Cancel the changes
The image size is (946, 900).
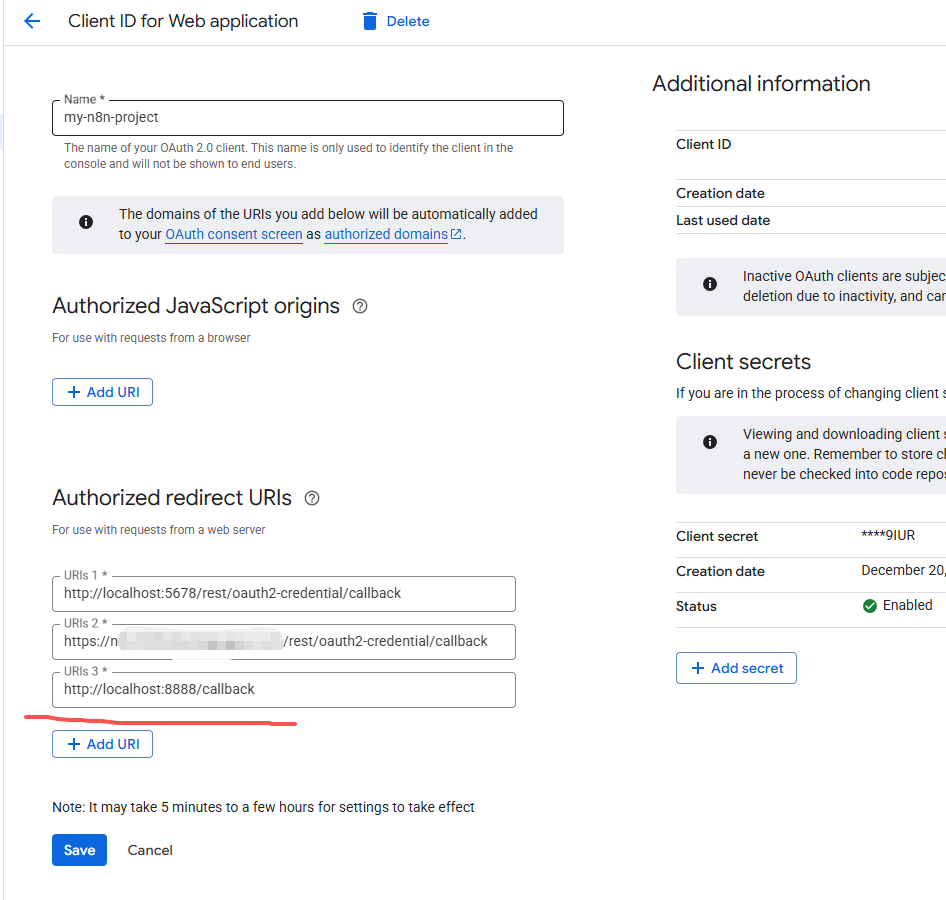[x=150, y=850]
